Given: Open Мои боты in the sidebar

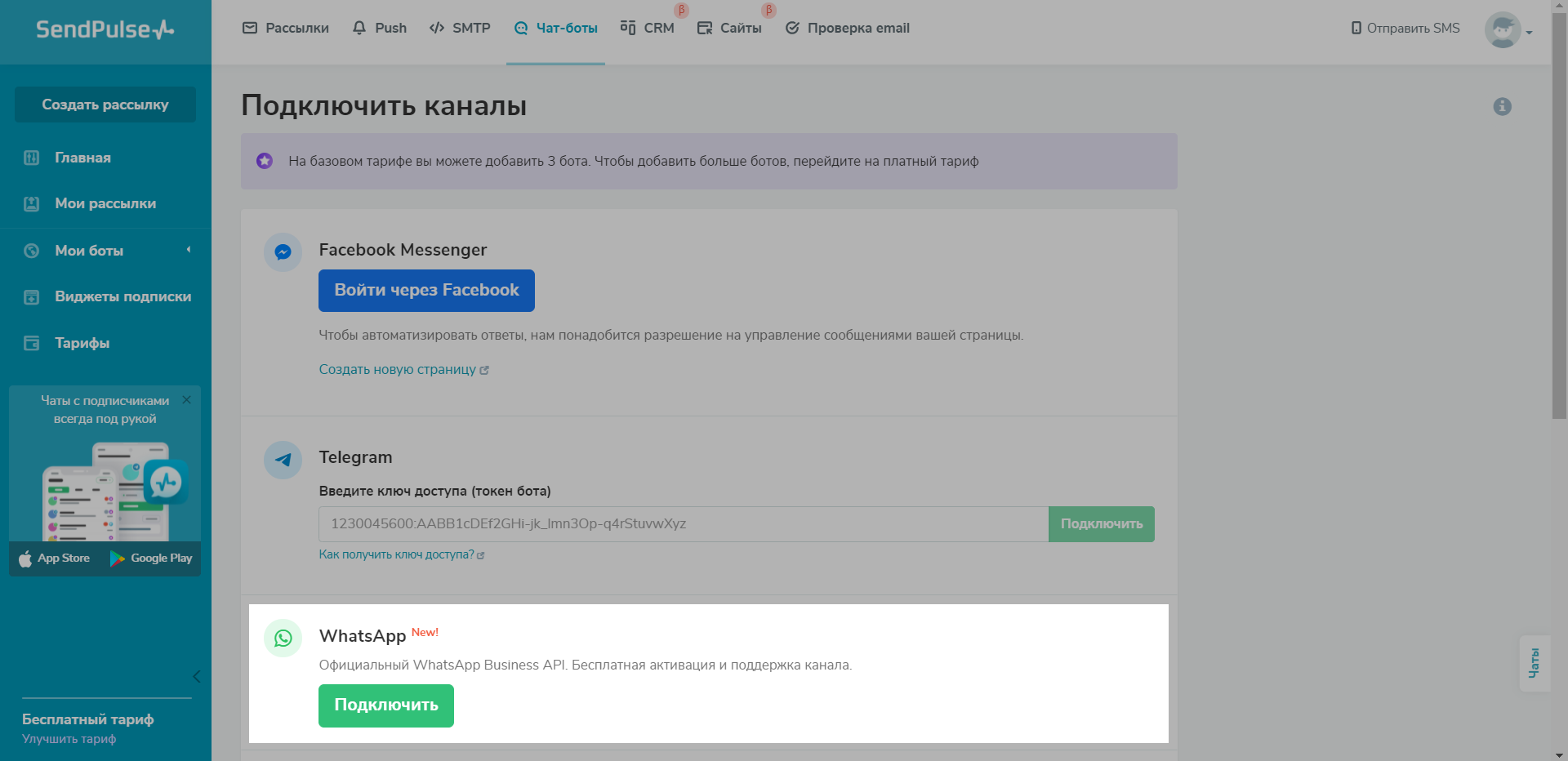Looking at the screenshot, I should click(x=89, y=251).
